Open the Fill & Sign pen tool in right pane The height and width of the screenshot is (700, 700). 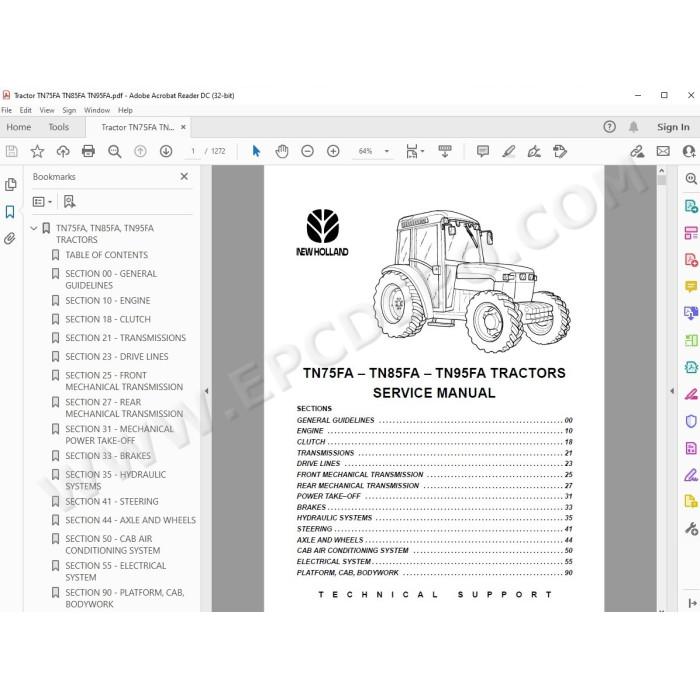click(691, 475)
